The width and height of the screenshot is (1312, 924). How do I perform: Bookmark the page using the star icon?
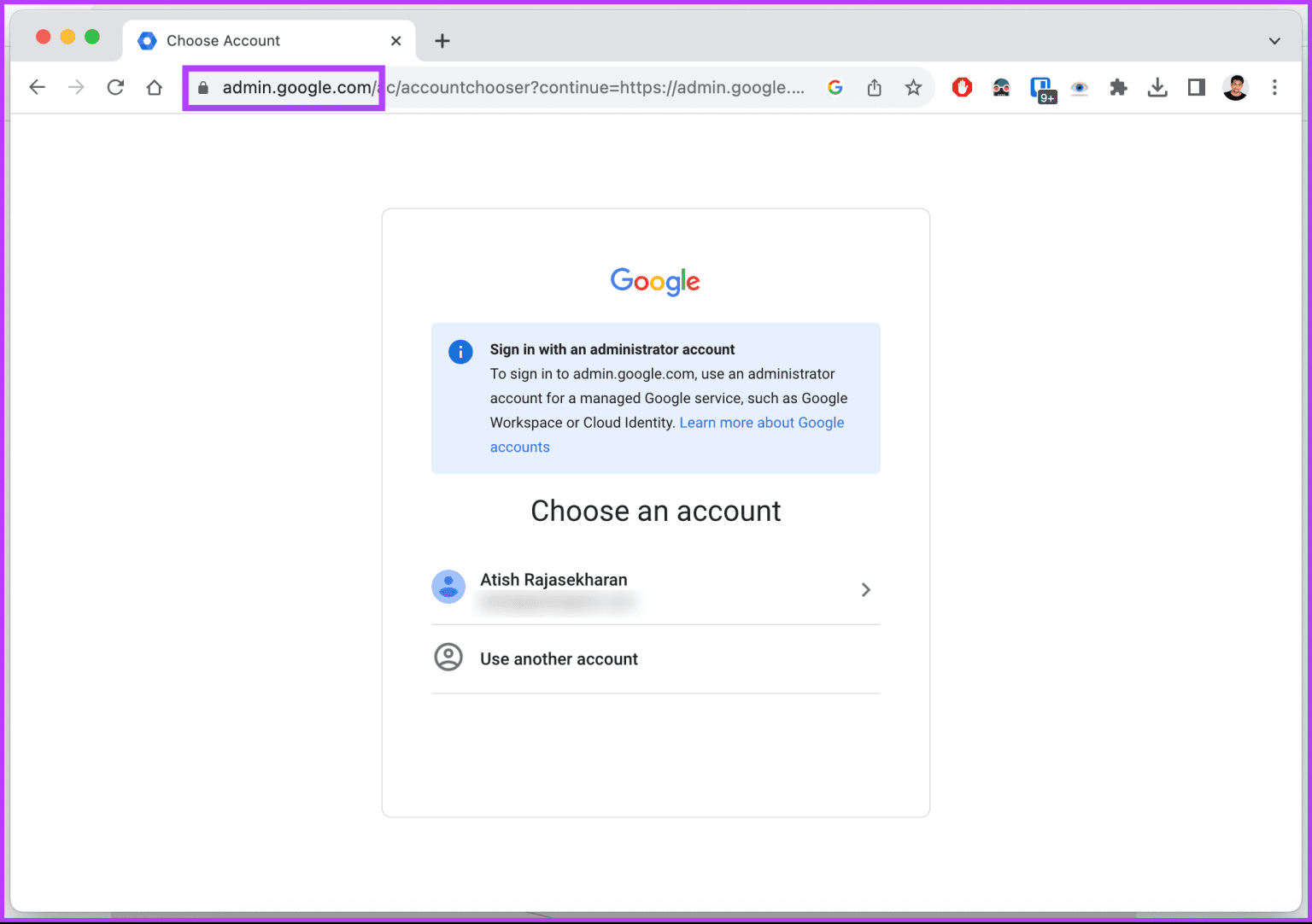tap(913, 87)
